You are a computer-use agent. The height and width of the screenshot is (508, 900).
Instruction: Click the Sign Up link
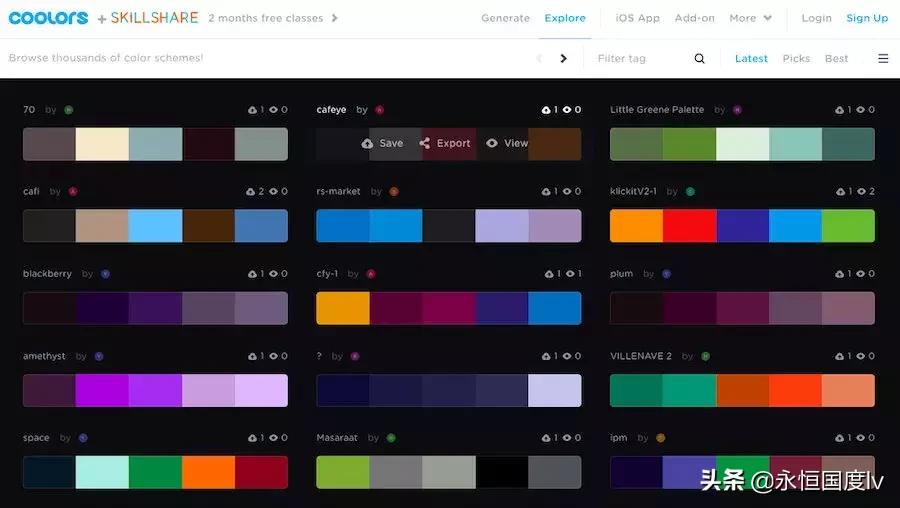coord(867,18)
